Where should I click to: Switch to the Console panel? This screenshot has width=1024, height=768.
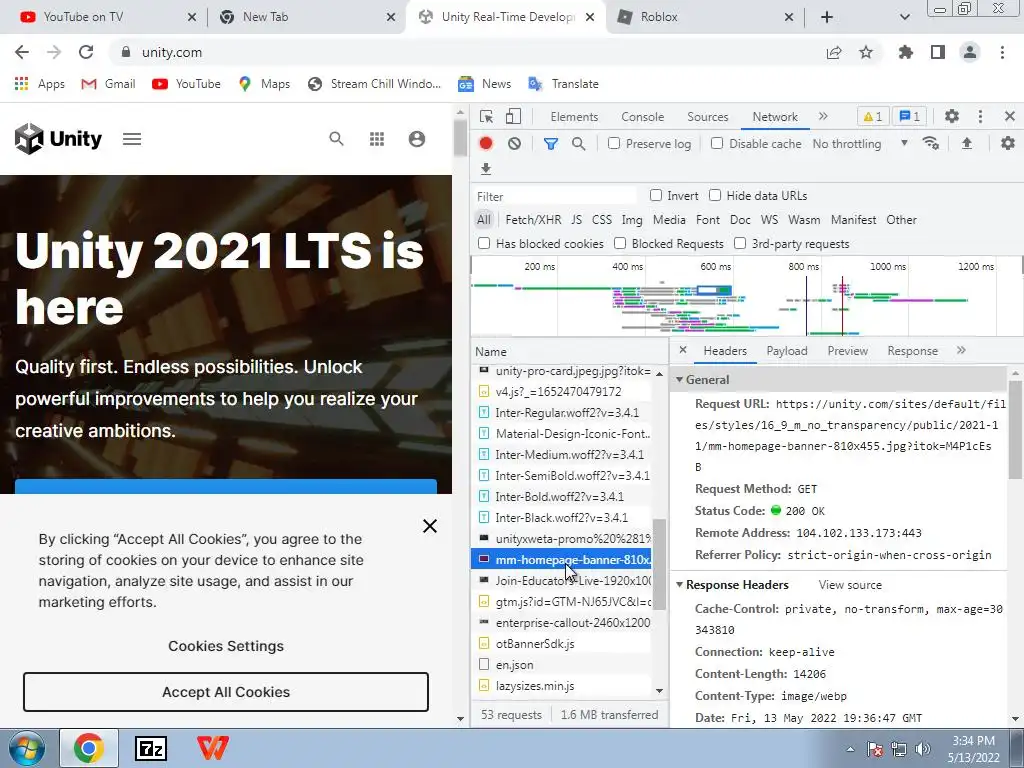[643, 117]
